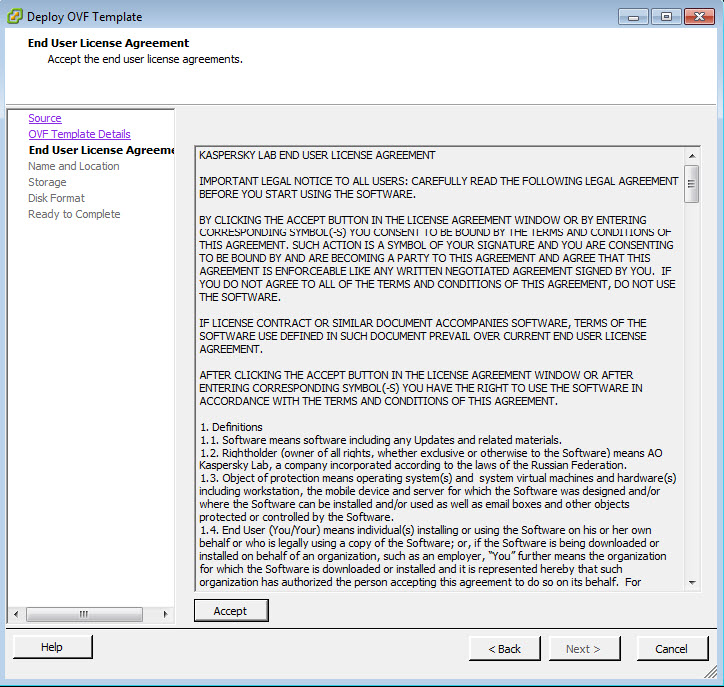Viewport: 724px width, 687px height.
Task: Select the Disk Format step
Action: coord(56,198)
